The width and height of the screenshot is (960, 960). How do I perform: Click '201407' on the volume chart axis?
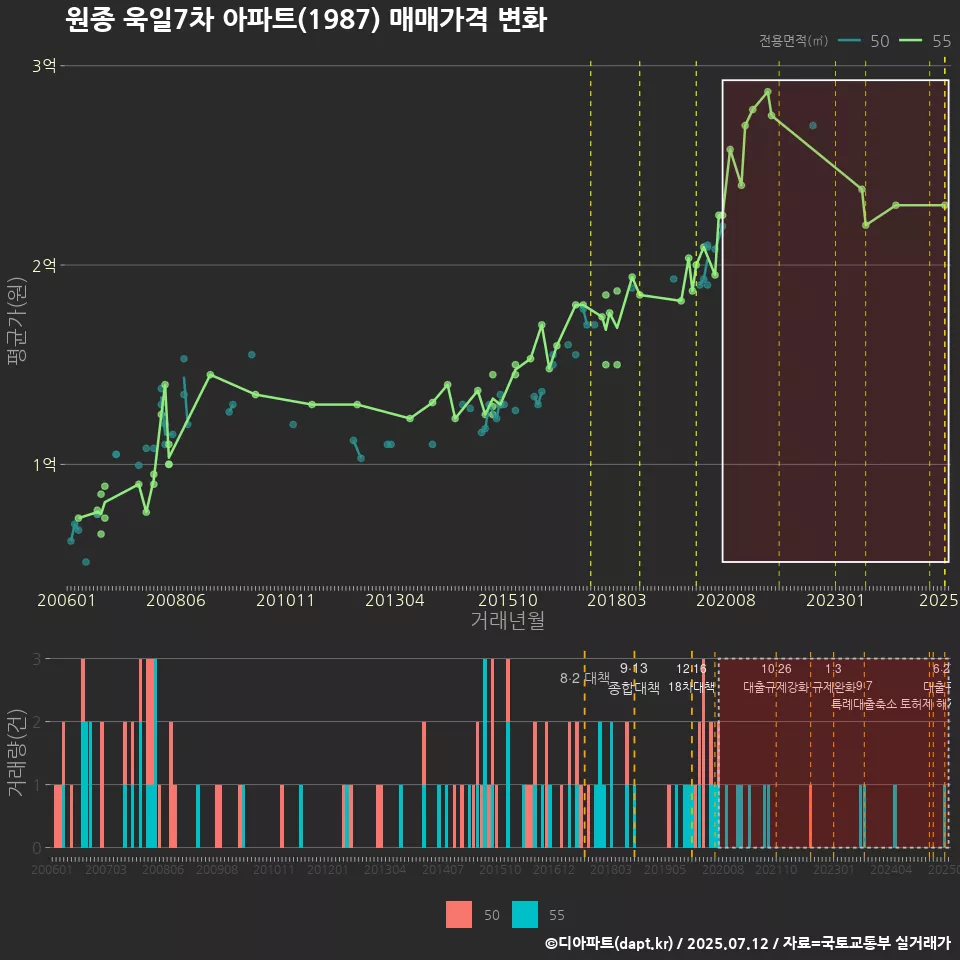(443, 869)
